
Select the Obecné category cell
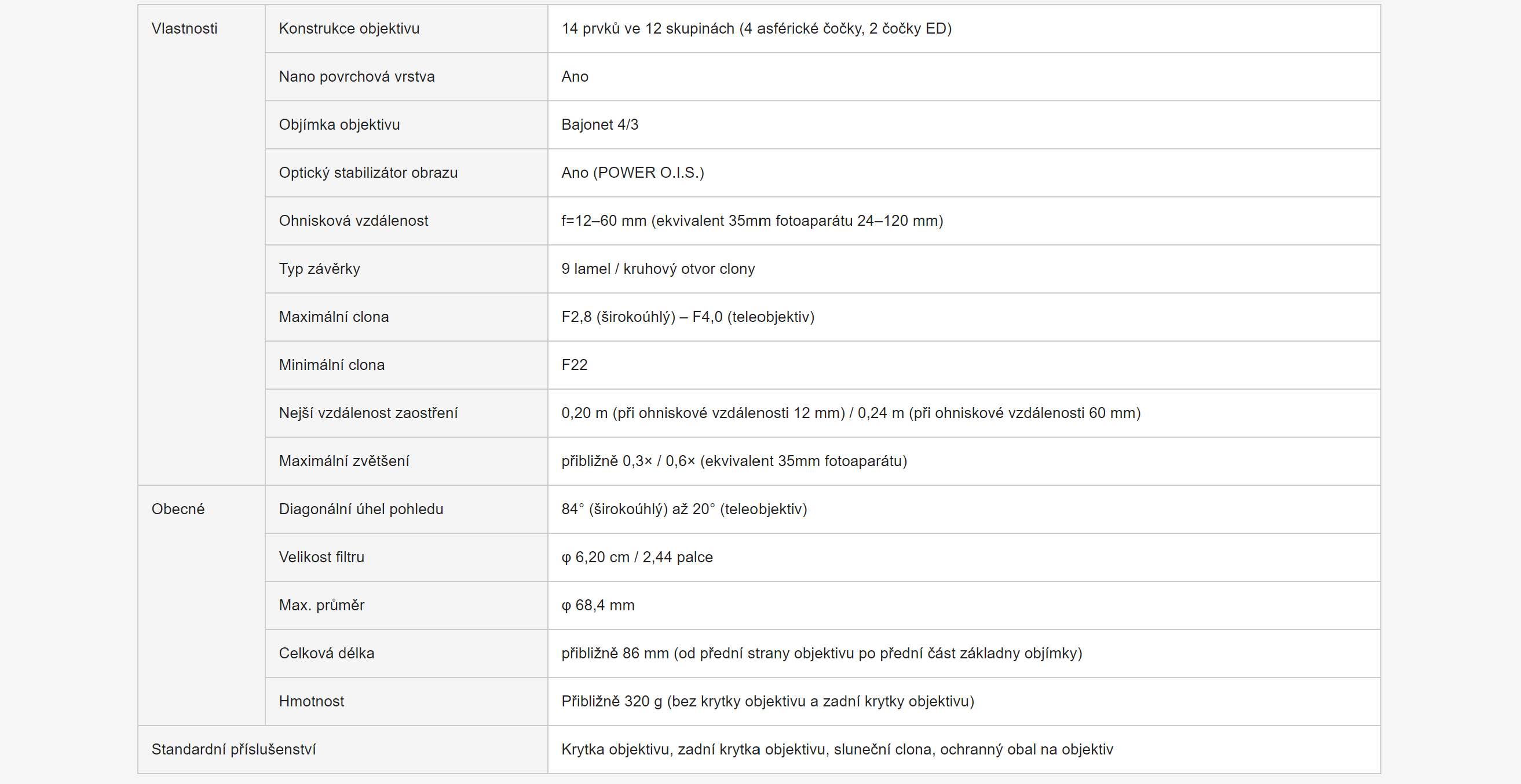[202, 605]
